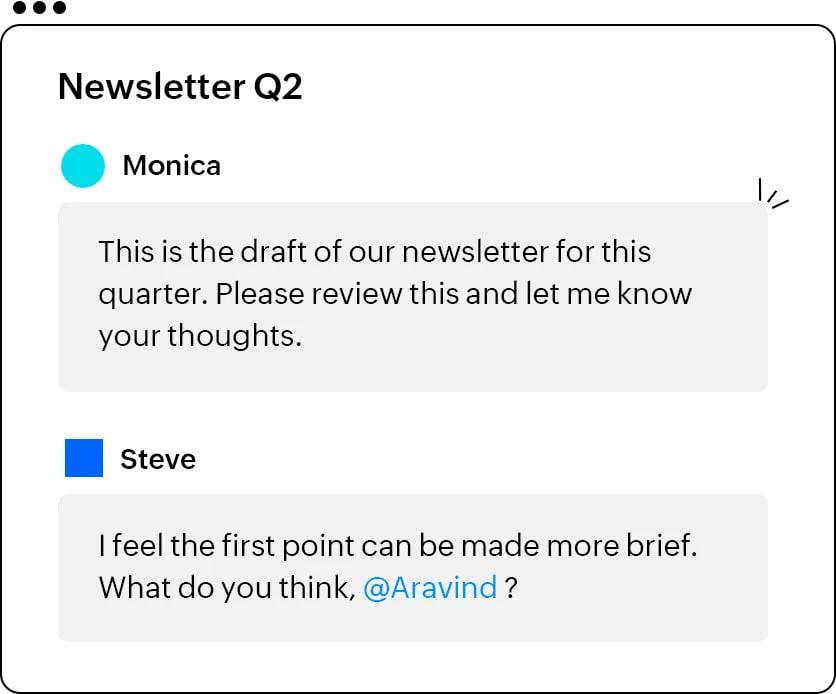Click Steve's blue square avatar

(84, 458)
